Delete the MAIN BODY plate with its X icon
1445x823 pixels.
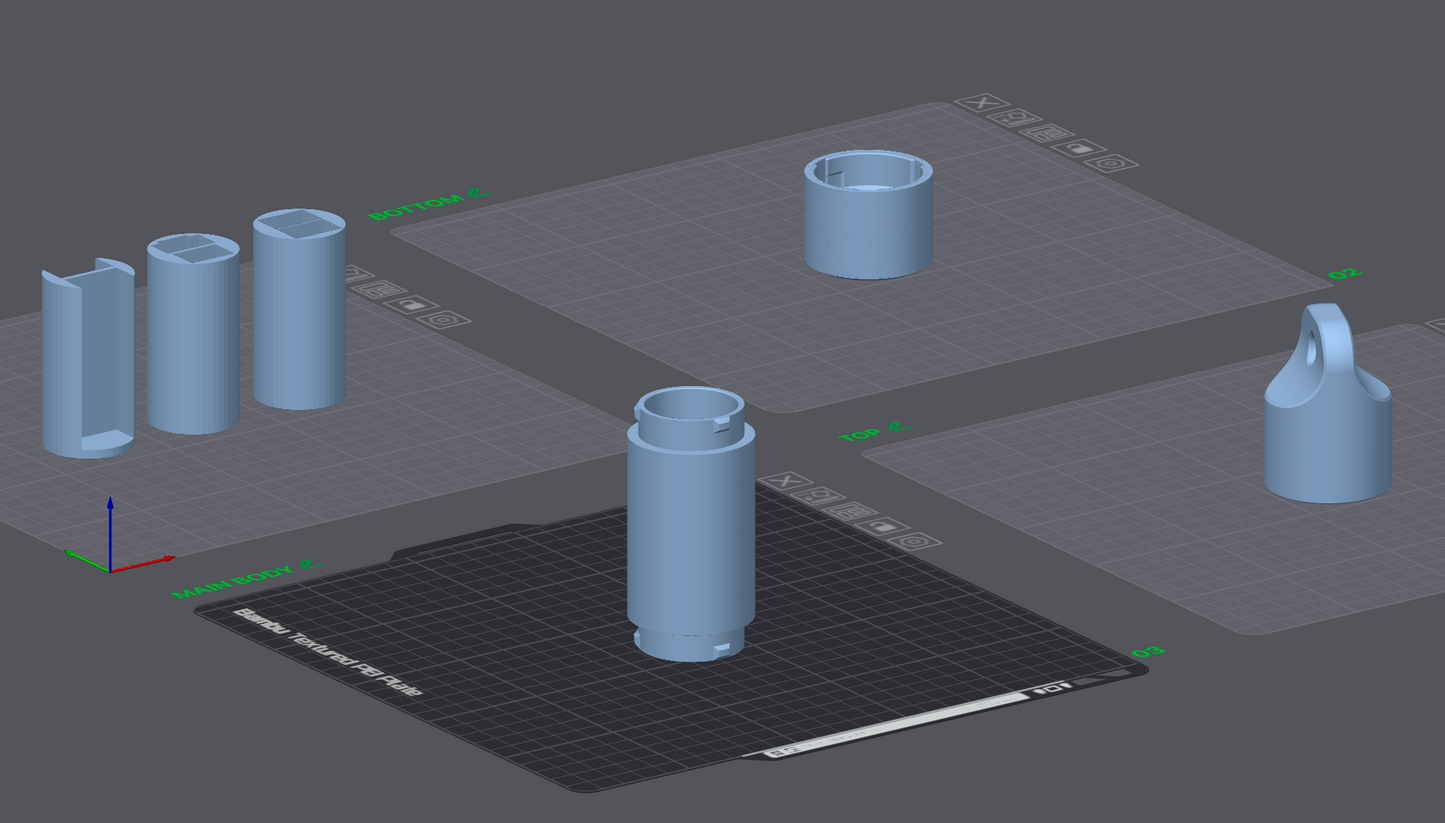click(x=784, y=482)
